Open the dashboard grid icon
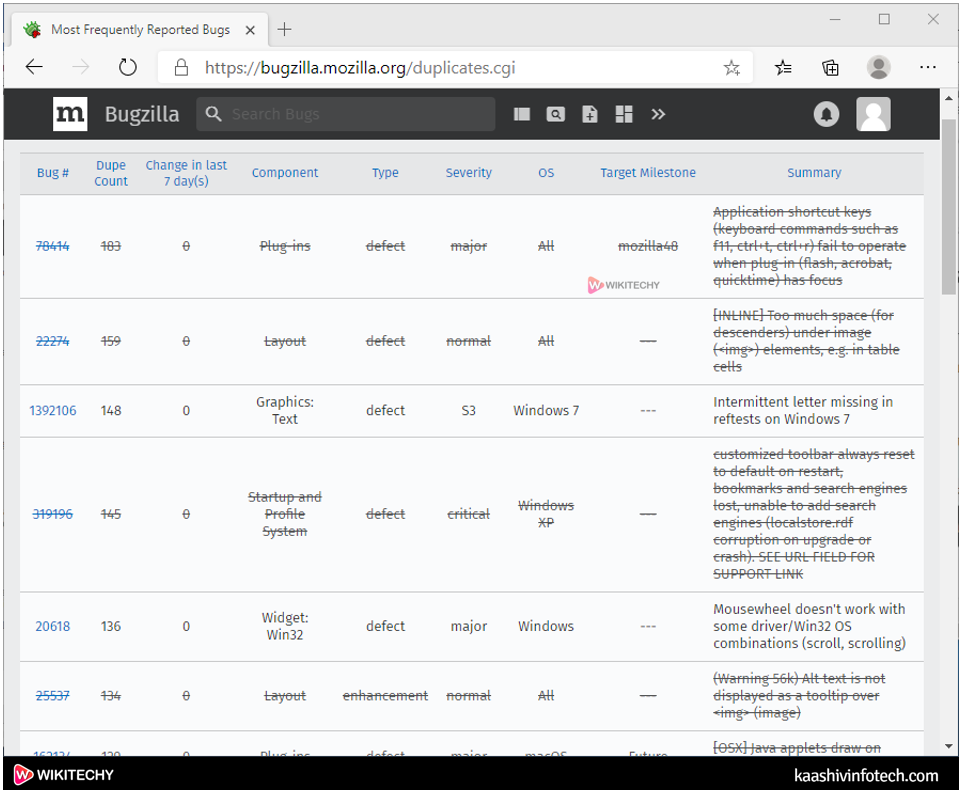This screenshot has width=962, height=793. pyautogui.click(x=624, y=115)
